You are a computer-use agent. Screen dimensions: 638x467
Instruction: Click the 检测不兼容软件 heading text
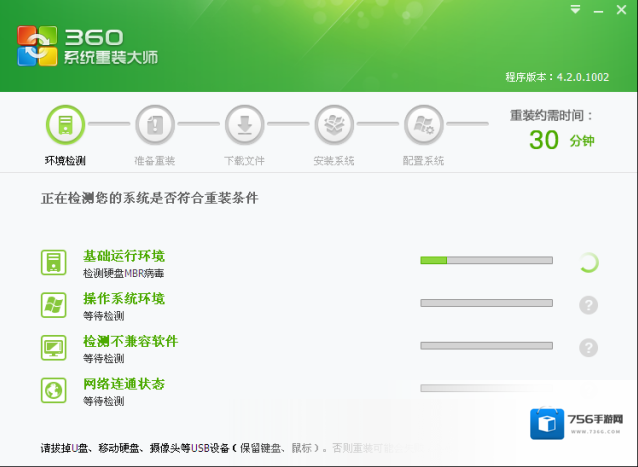click(x=130, y=341)
